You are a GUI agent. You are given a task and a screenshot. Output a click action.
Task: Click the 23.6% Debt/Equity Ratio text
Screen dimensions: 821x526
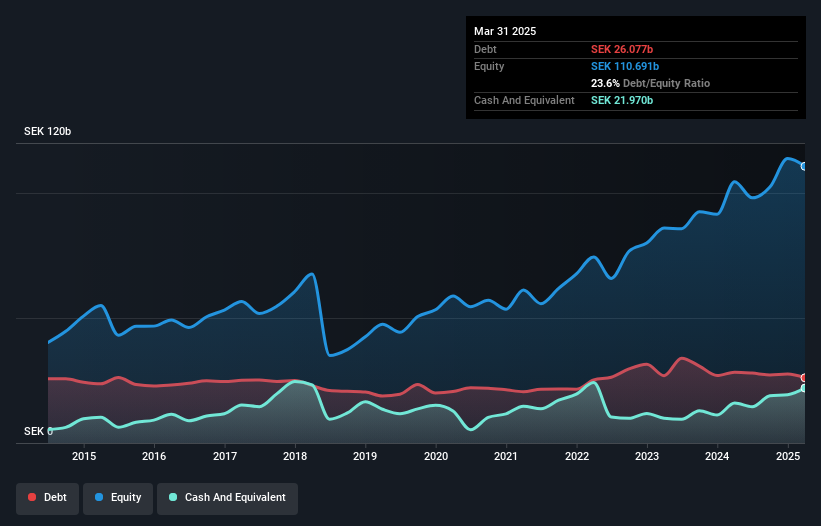click(650, 83)
